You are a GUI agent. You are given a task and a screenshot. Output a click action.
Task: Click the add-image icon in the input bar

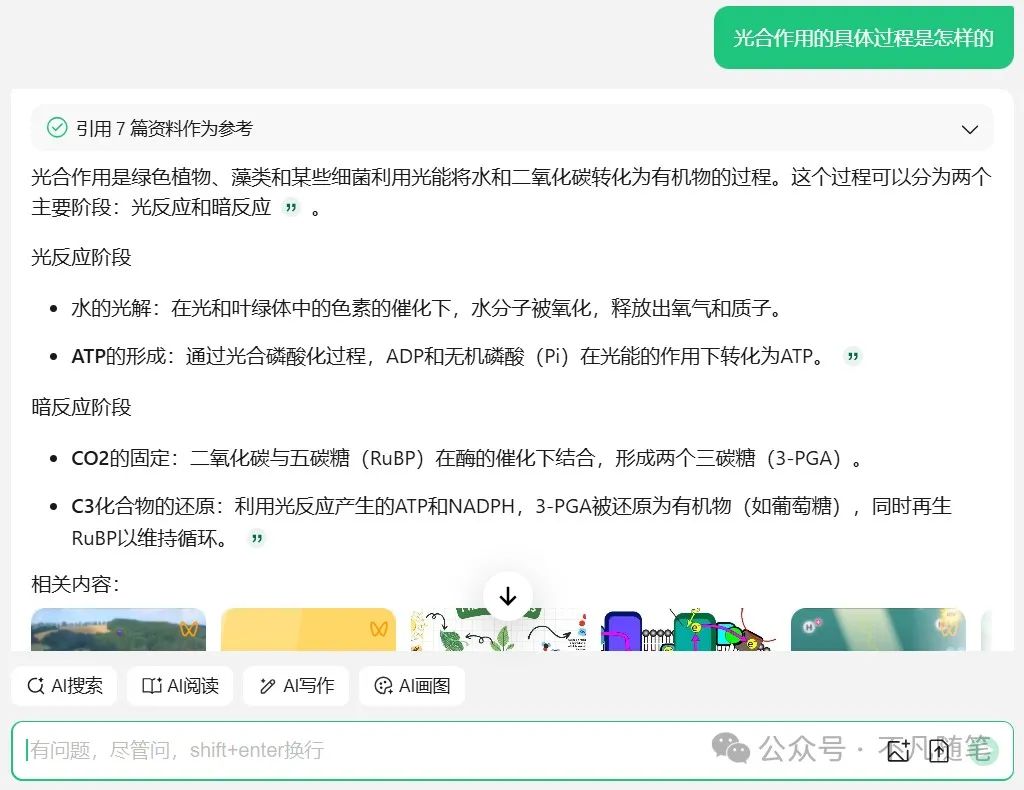(x=898, y=750)
